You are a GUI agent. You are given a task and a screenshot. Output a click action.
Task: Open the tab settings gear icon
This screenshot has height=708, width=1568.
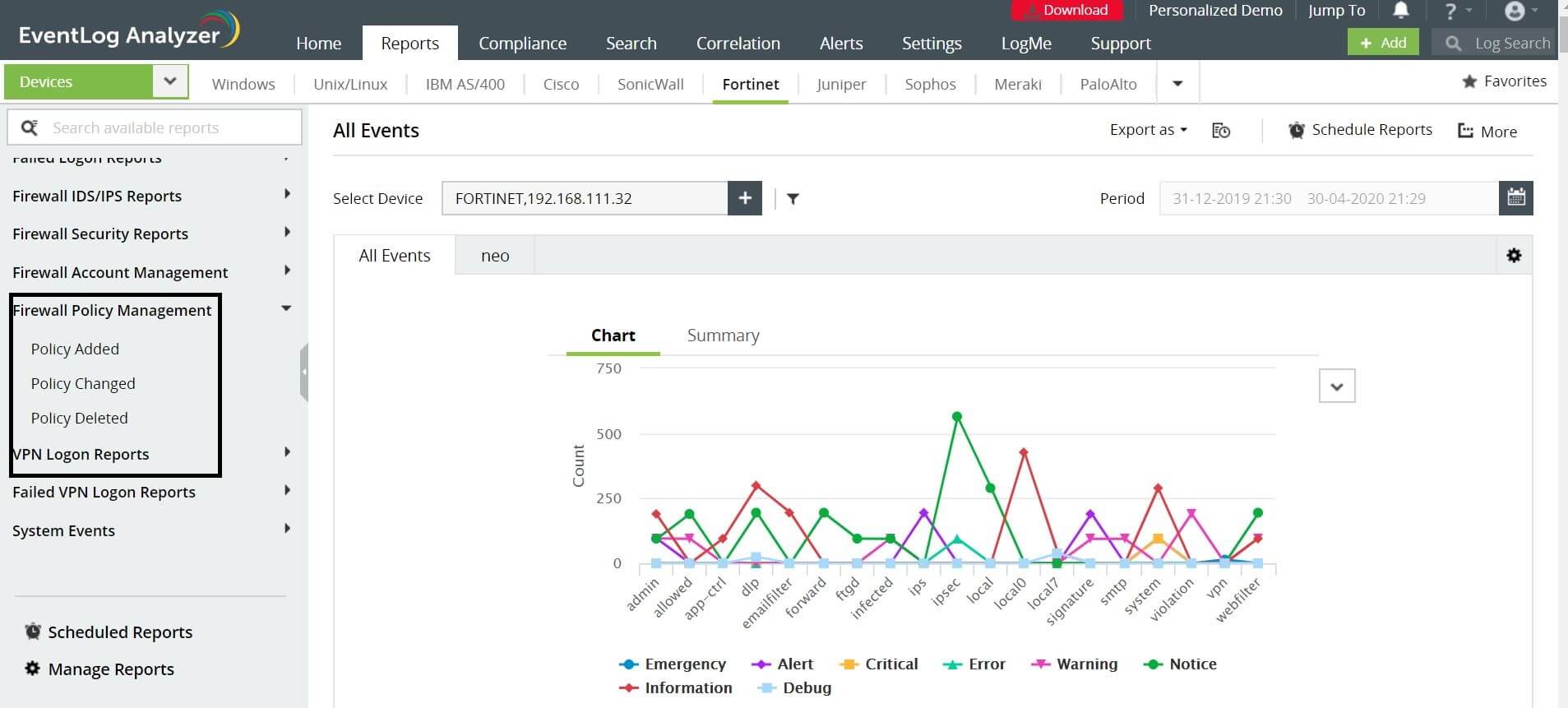pyautogui.click(x=1514, y=255)
